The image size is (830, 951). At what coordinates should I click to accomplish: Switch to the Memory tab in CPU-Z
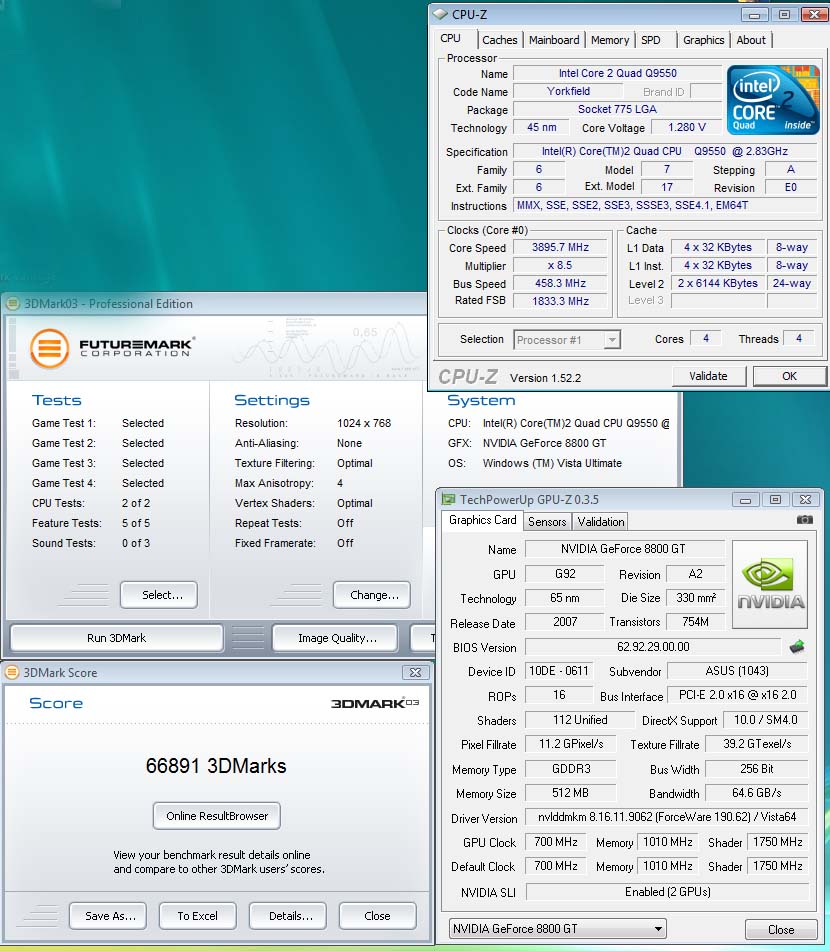click(610, 40)
